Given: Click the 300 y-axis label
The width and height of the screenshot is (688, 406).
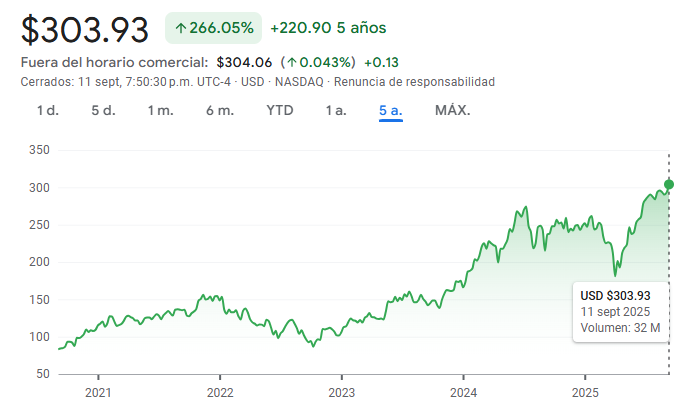Looking at the screenshot, I should tap(39, 188).
